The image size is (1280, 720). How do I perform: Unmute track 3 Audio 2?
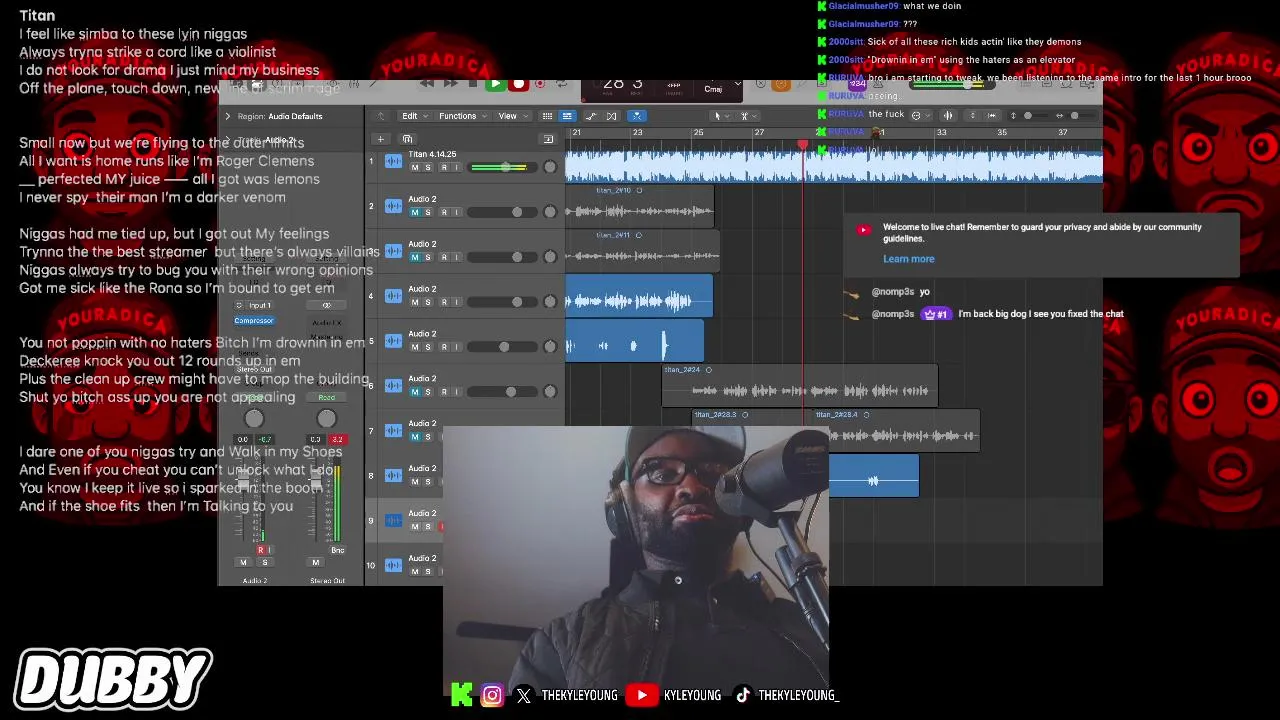click(x=415, y=257)
